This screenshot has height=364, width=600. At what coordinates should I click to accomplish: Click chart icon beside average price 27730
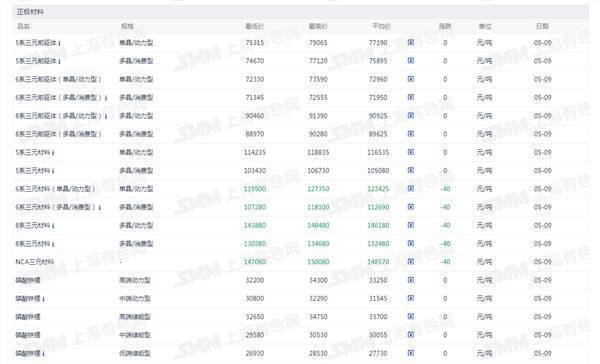(x=411, y=353)
